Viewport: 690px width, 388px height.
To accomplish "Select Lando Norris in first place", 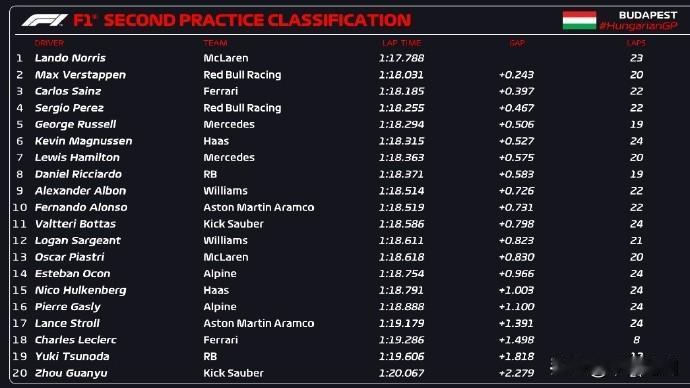I will pyautogui.click(x=70, y=58).
